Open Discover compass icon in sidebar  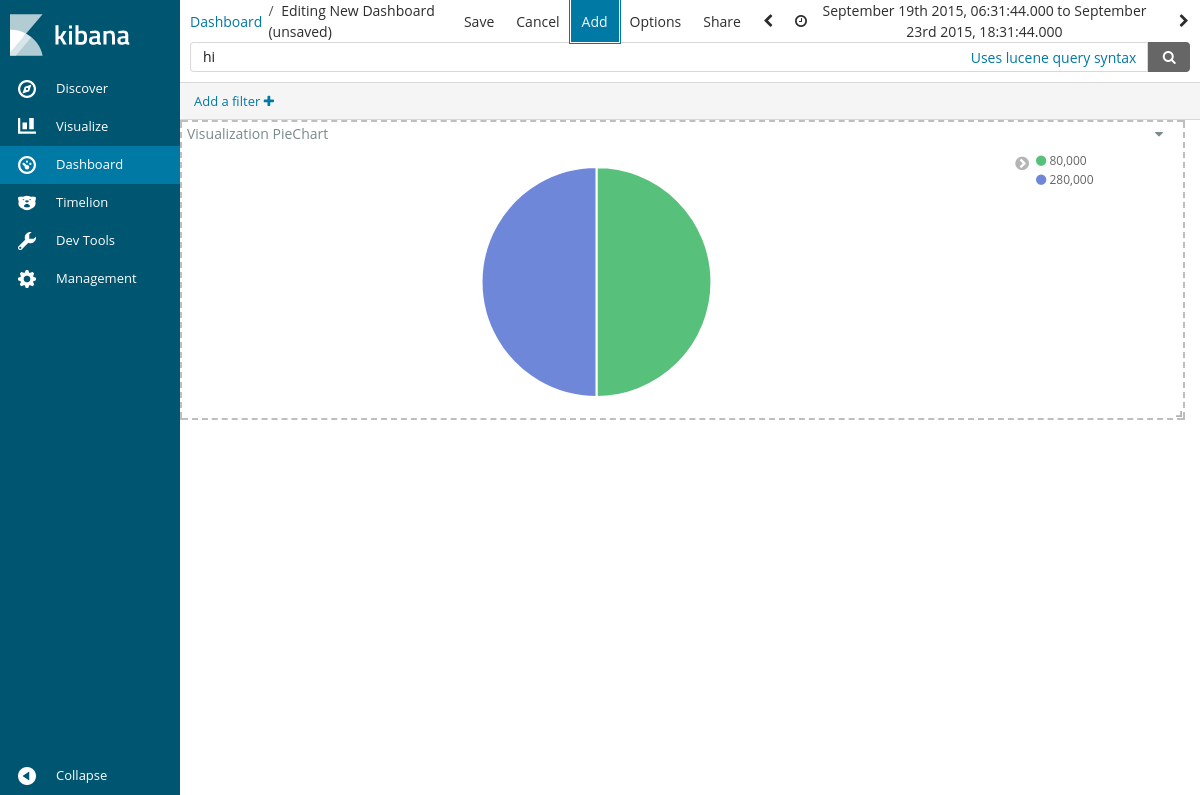tap(27, 89)
